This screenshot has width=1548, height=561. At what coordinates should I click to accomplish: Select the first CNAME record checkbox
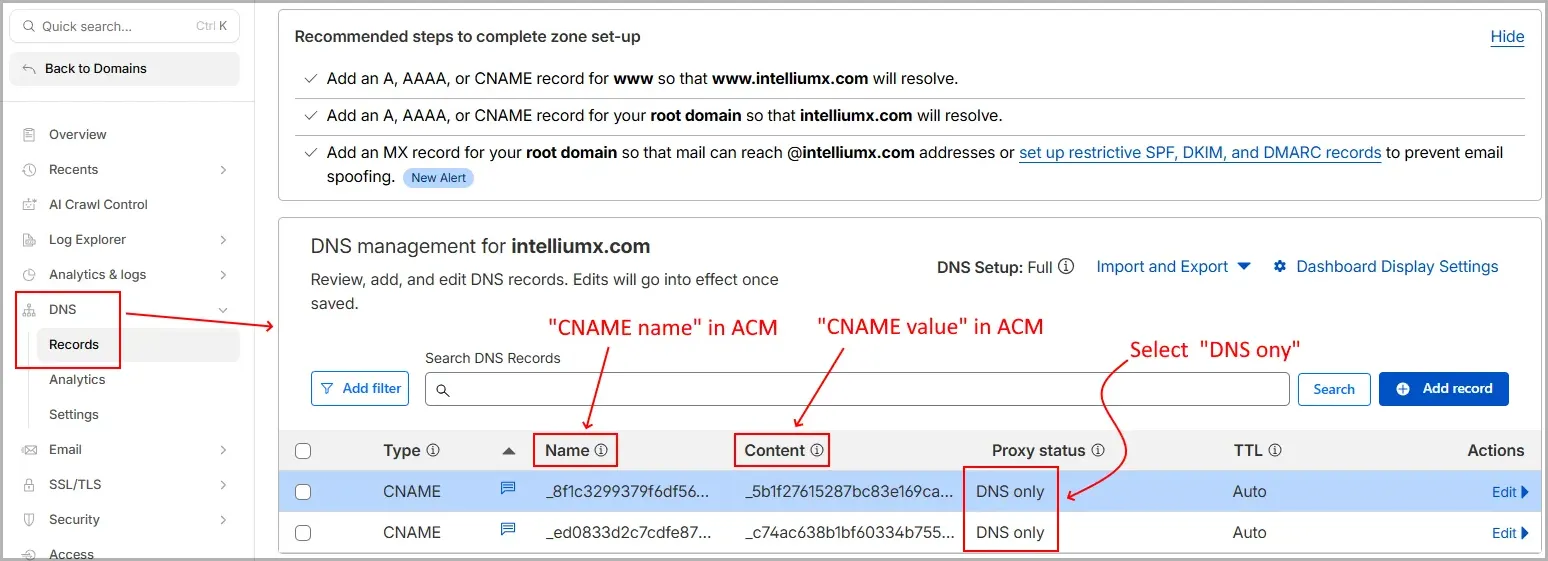(x=303, y=492)
